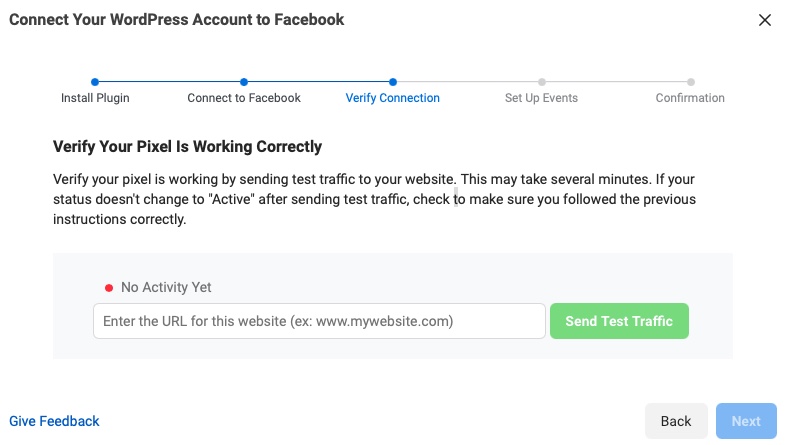Click the Next button
Image resolution: width=789 pixels, height=445 pixels.
[x=746, y=421]
